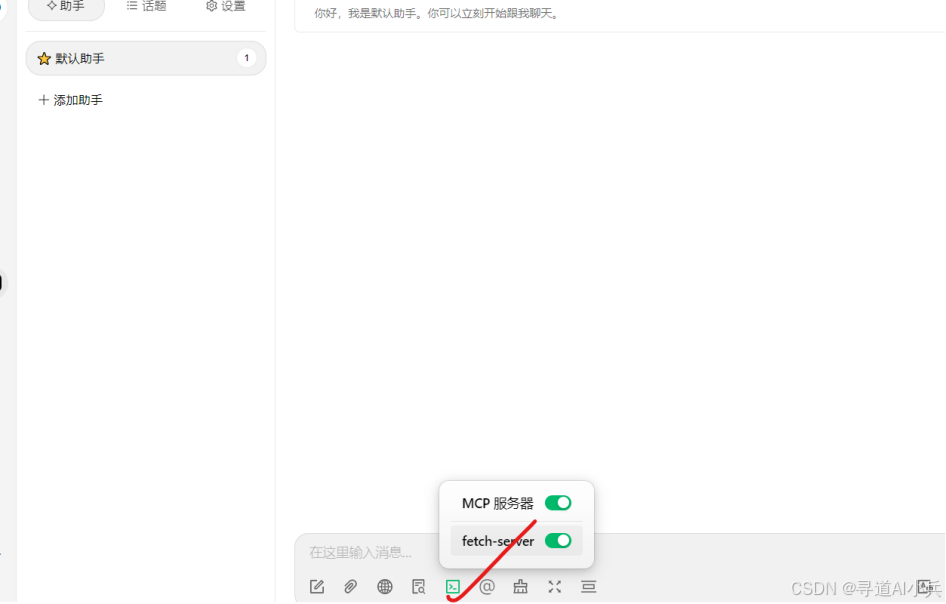Viewport: 946px width, 604px height.
Task: Toggle the MCP 服务器 switch off
Action: click(x=558, y=502)
